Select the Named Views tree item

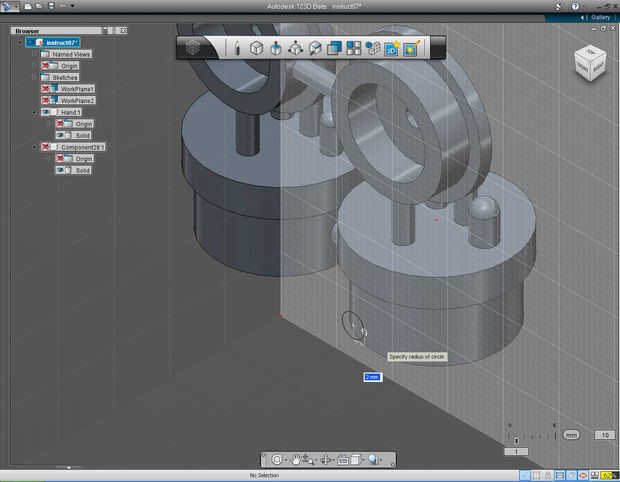click(64, 54)
